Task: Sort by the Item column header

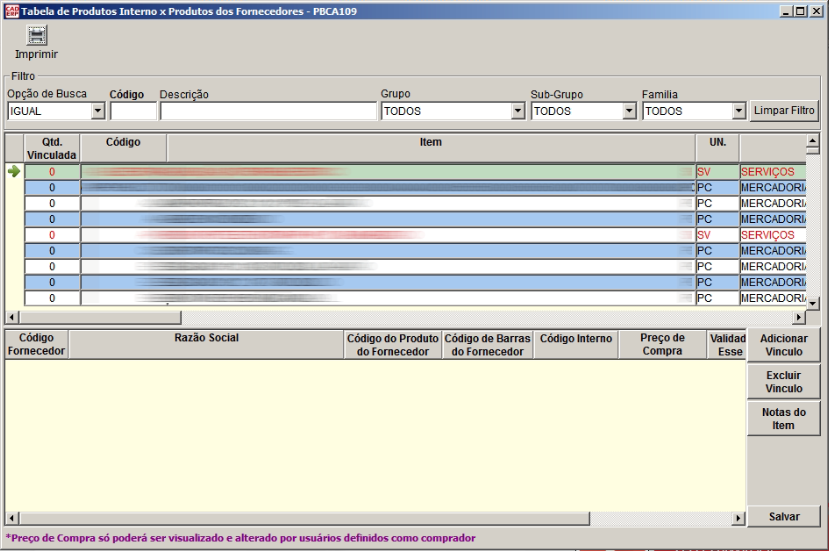Action: [x=431, y=149]
